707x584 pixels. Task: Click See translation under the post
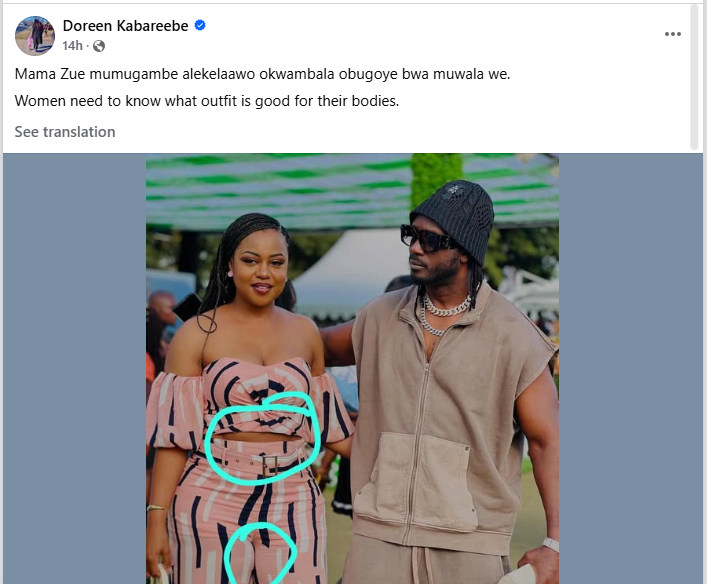click(65, 132)
